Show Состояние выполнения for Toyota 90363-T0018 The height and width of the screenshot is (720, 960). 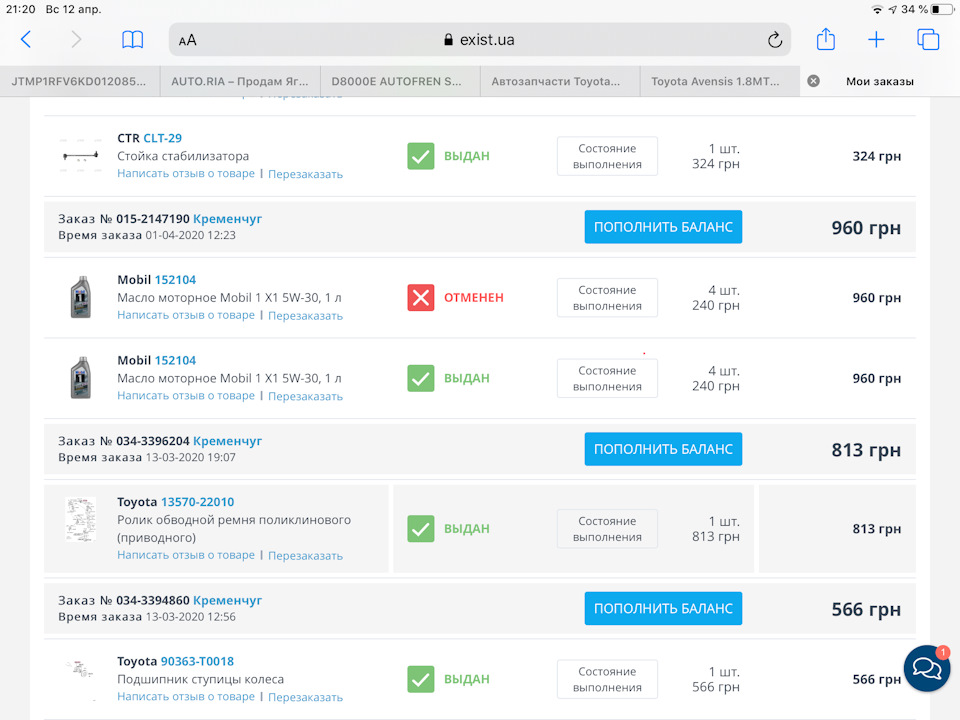(x=607, y=679)
